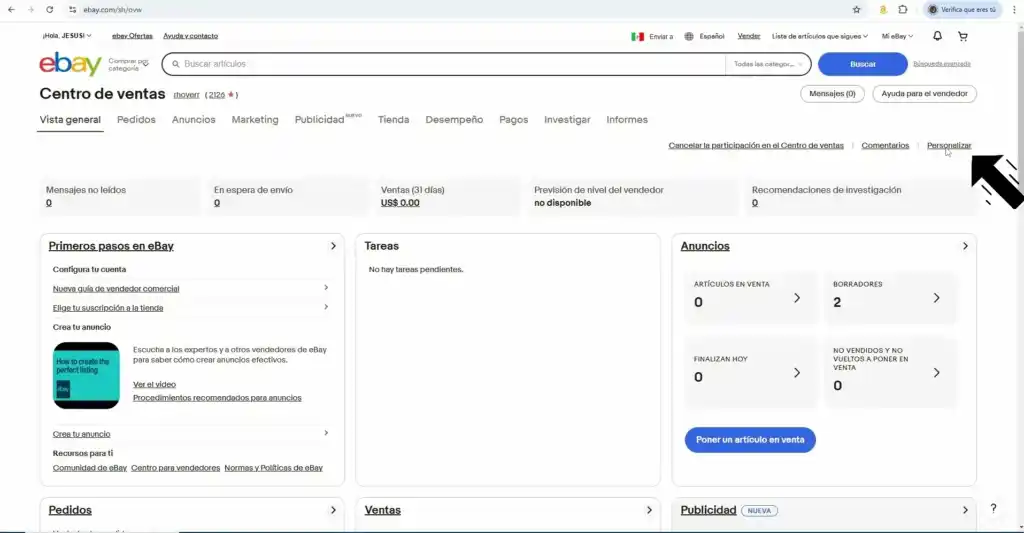Click 'Crea tu anuncio' link
1024x533 pixels.
(x=82, y=434)
